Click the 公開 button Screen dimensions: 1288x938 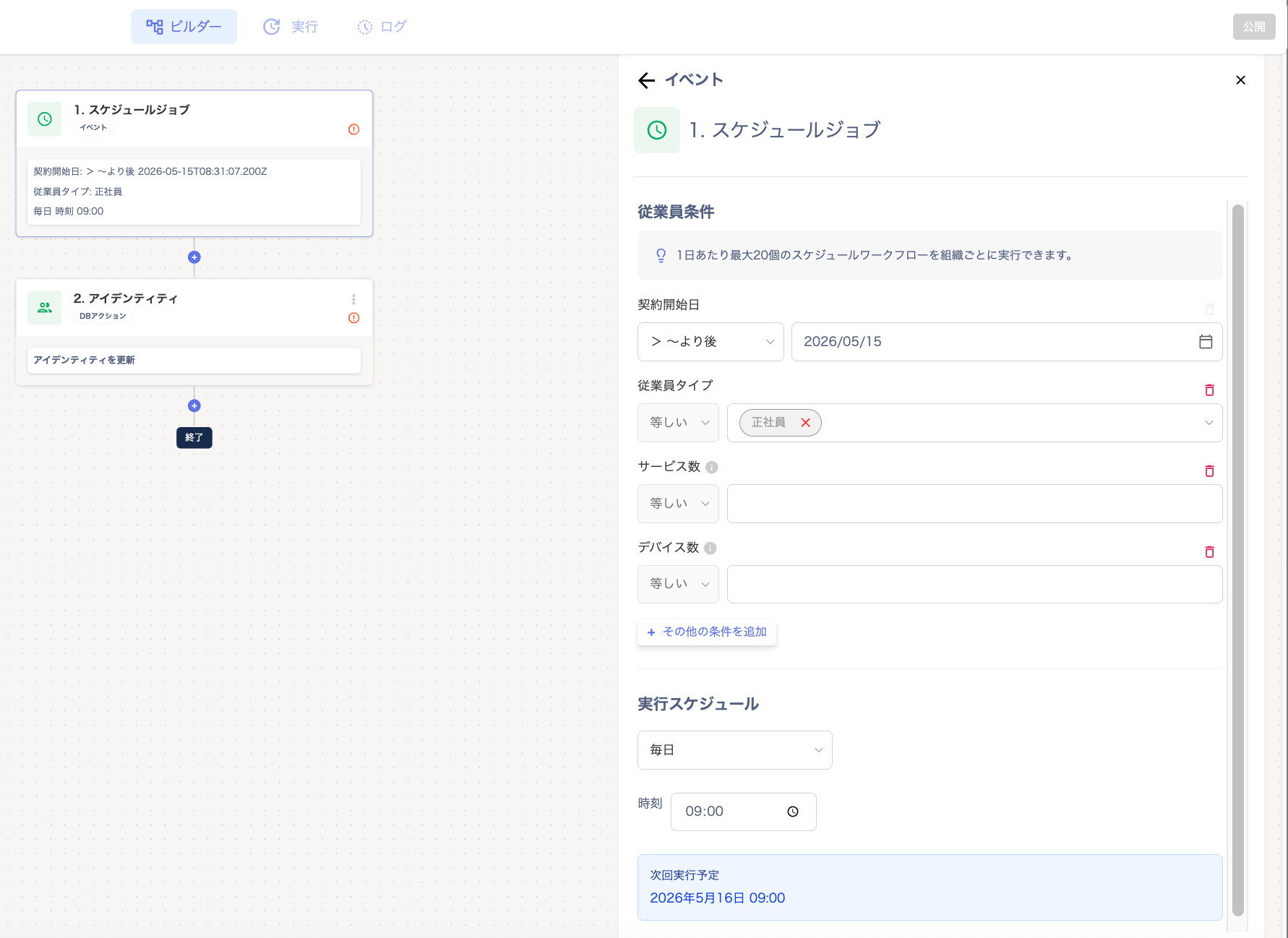[1254, 27]
